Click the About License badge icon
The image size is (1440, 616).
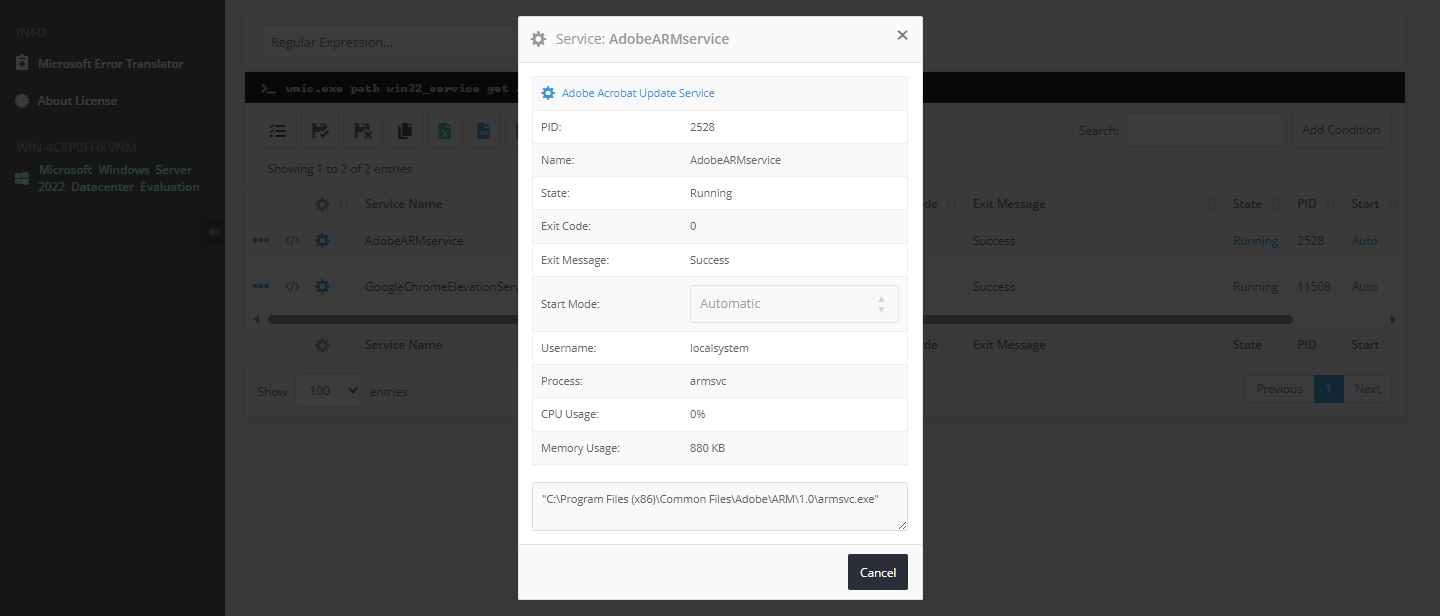click(22, 101)
